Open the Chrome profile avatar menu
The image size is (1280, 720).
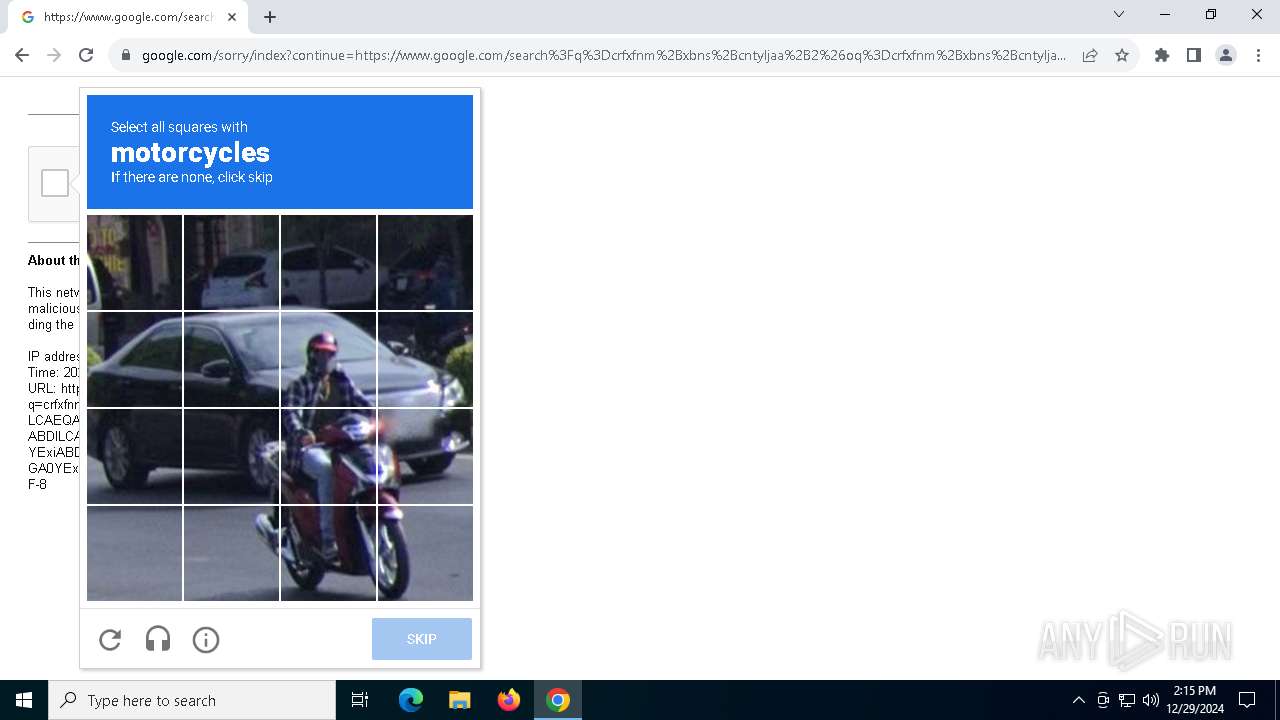(1226, 55)
